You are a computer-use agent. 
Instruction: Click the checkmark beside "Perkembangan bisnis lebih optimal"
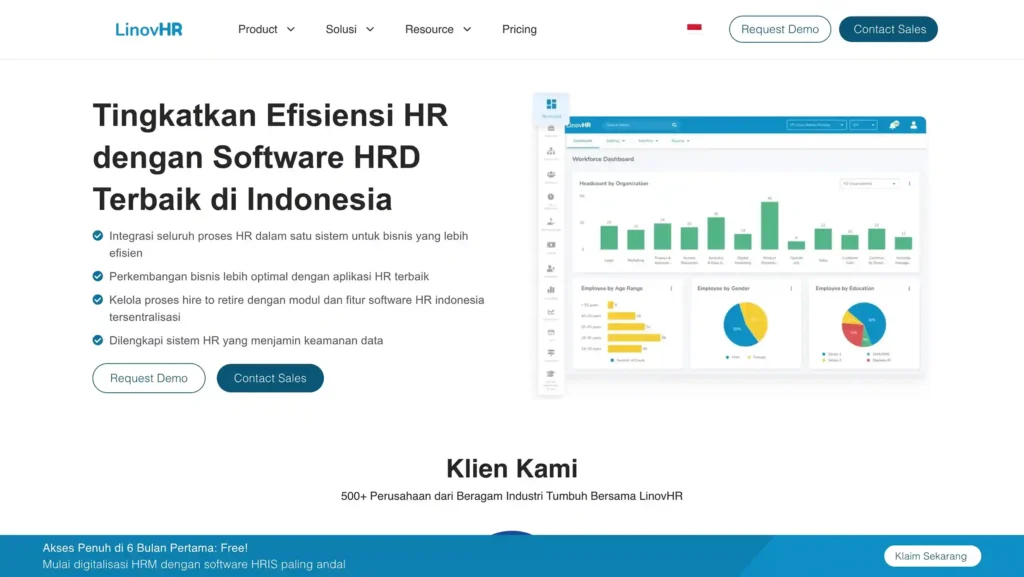tap(97, 276)
